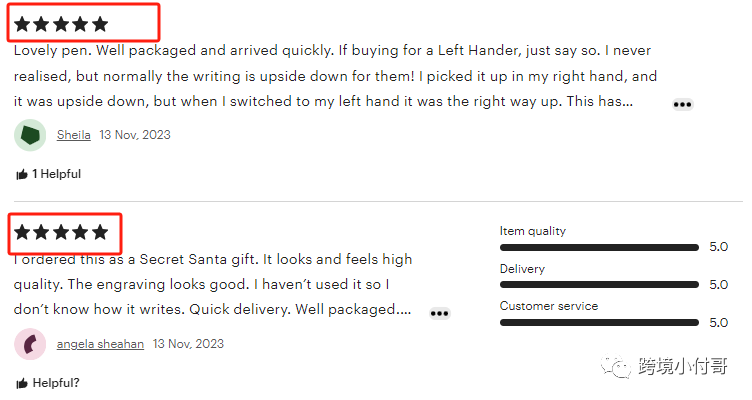
Task: Click the Helpful? button on angela's review
Action: coord(47,383)
